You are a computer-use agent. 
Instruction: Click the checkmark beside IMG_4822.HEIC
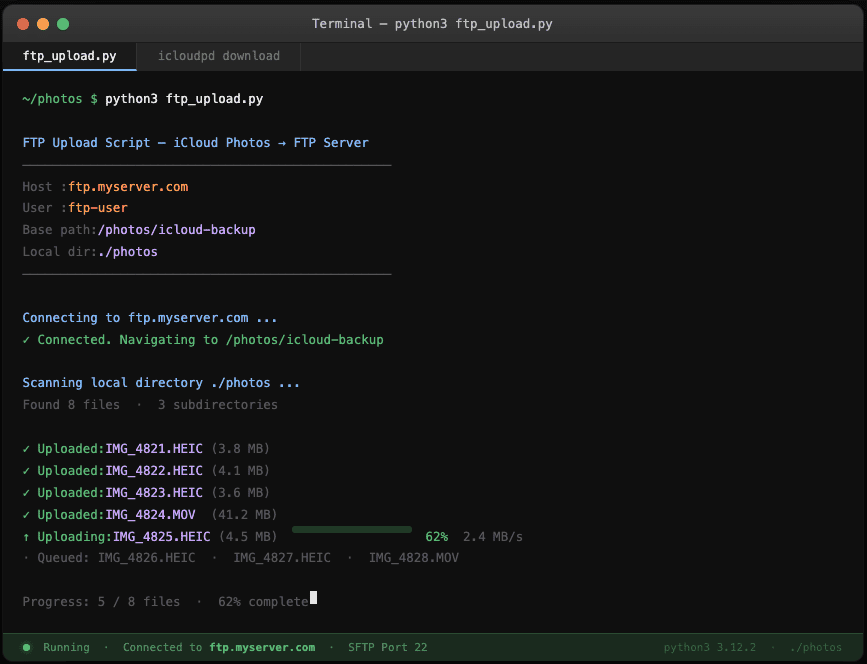pyautogui.click(x=27, y=470)
